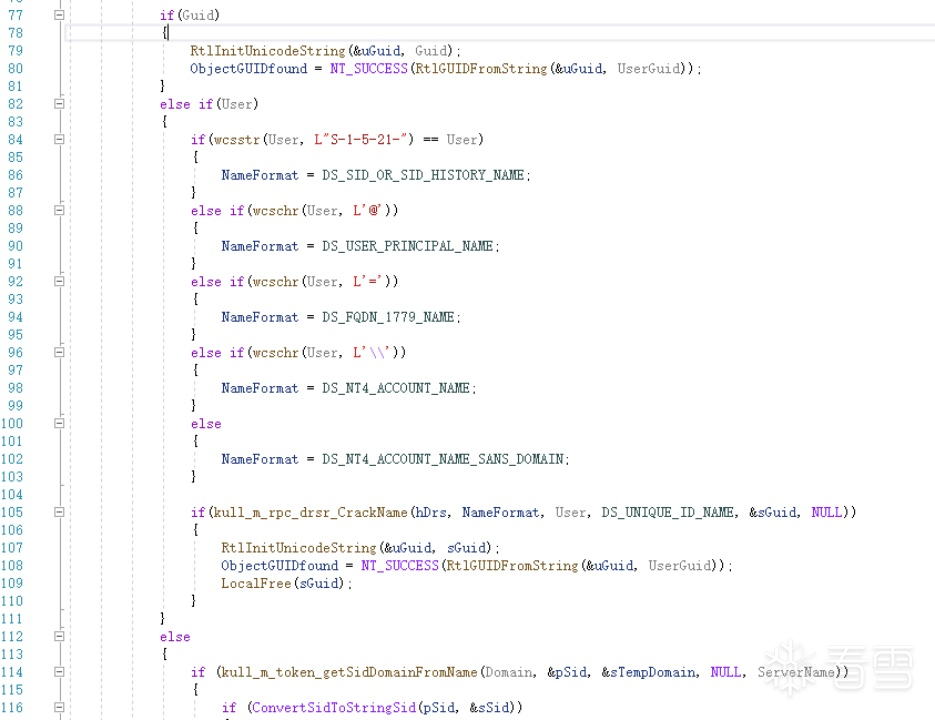This screenshot has width=935, height=720.
Task: Click line number 111 in the gutter
Action: click(x=12, y=619)
